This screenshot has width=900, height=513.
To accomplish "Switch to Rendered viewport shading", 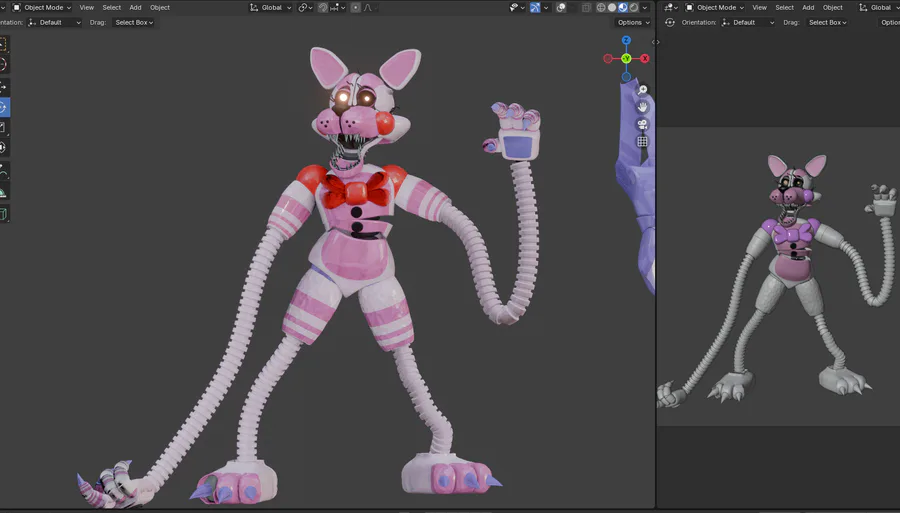I will click(634, 7).
